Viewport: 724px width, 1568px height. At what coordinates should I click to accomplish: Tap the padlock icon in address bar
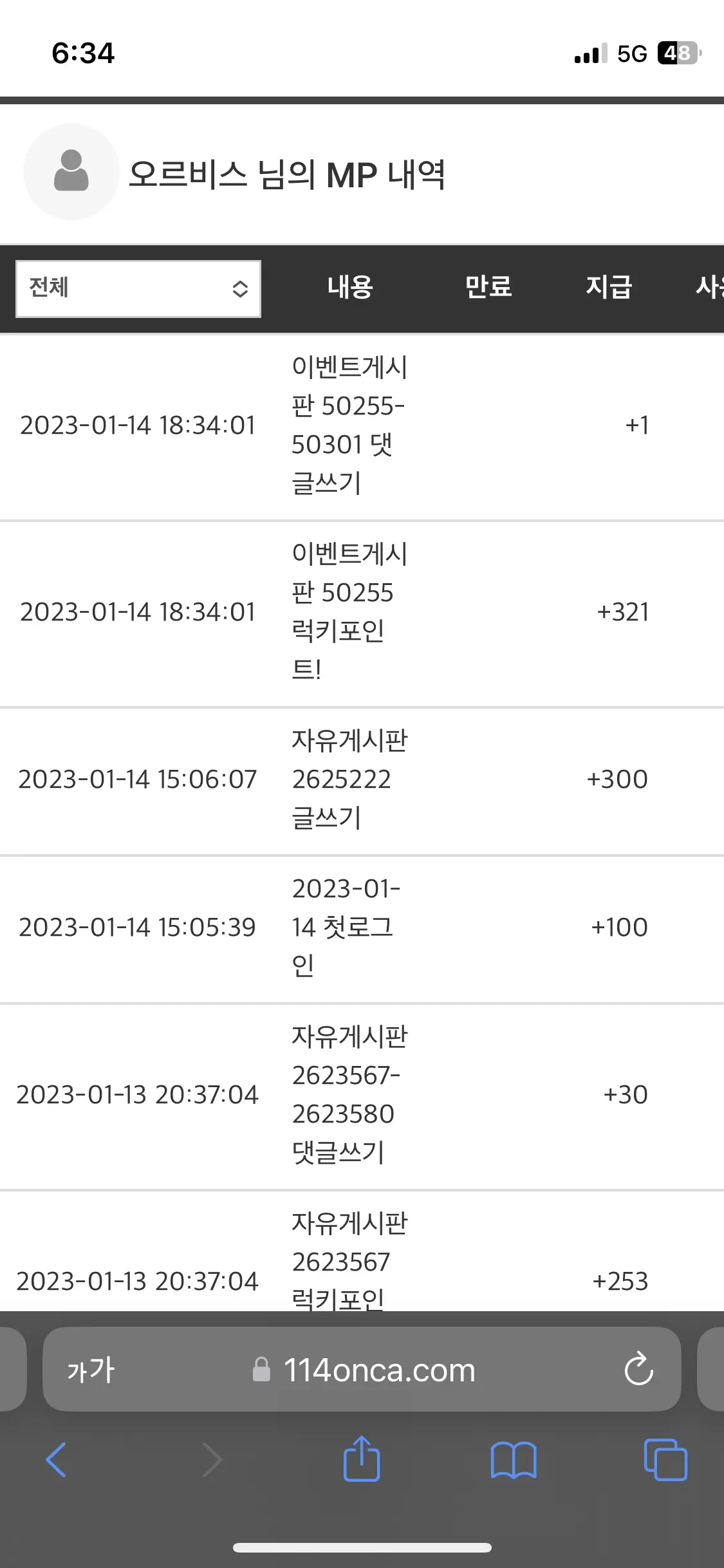pyautogui.click(x=261, y=1369)
